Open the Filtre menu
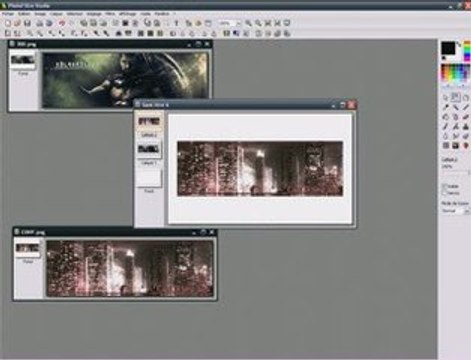The width and height of the screenshot is (471, 360). point(110,14)
